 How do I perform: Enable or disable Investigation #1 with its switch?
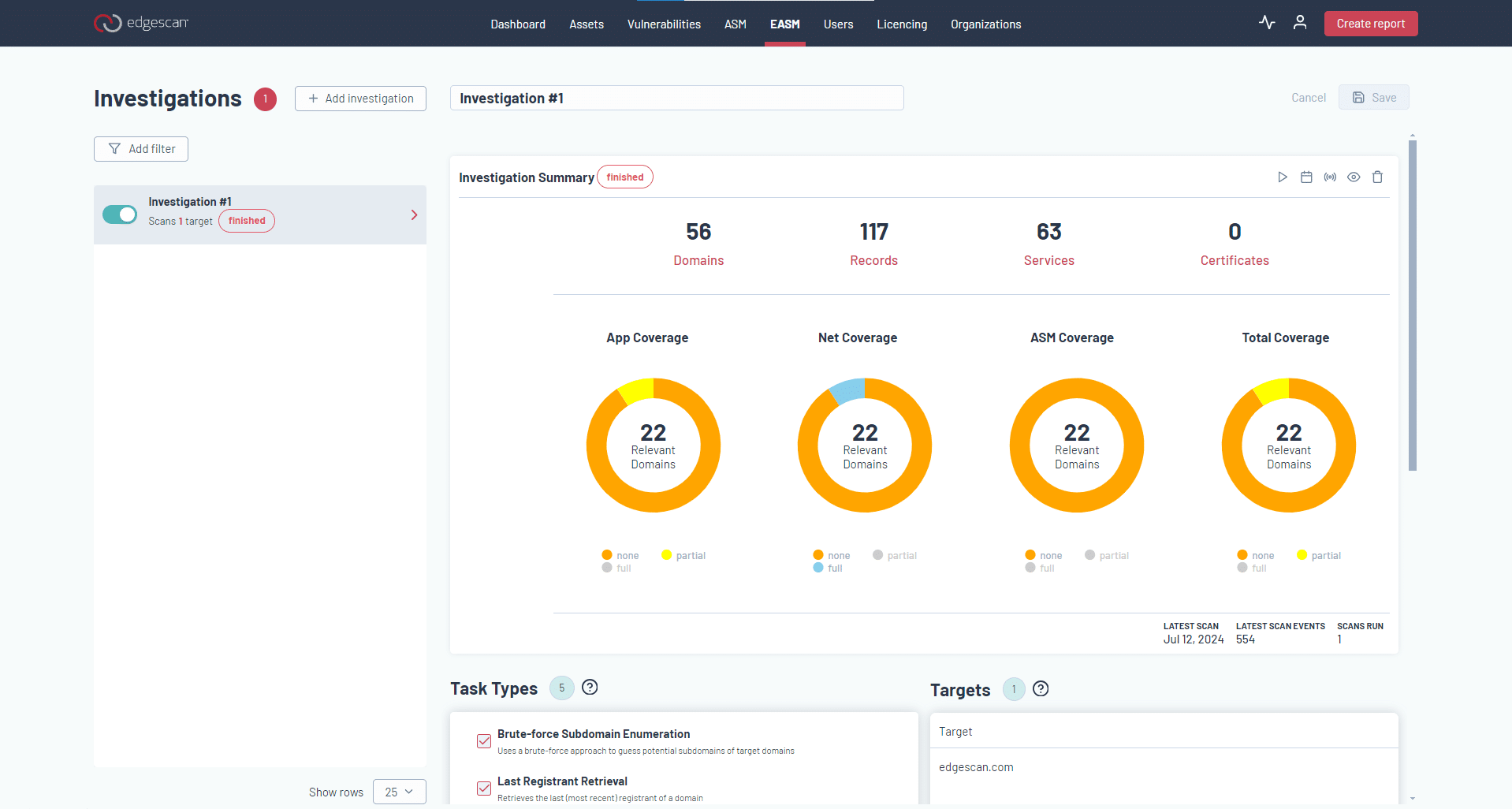[x=119, y=214]
